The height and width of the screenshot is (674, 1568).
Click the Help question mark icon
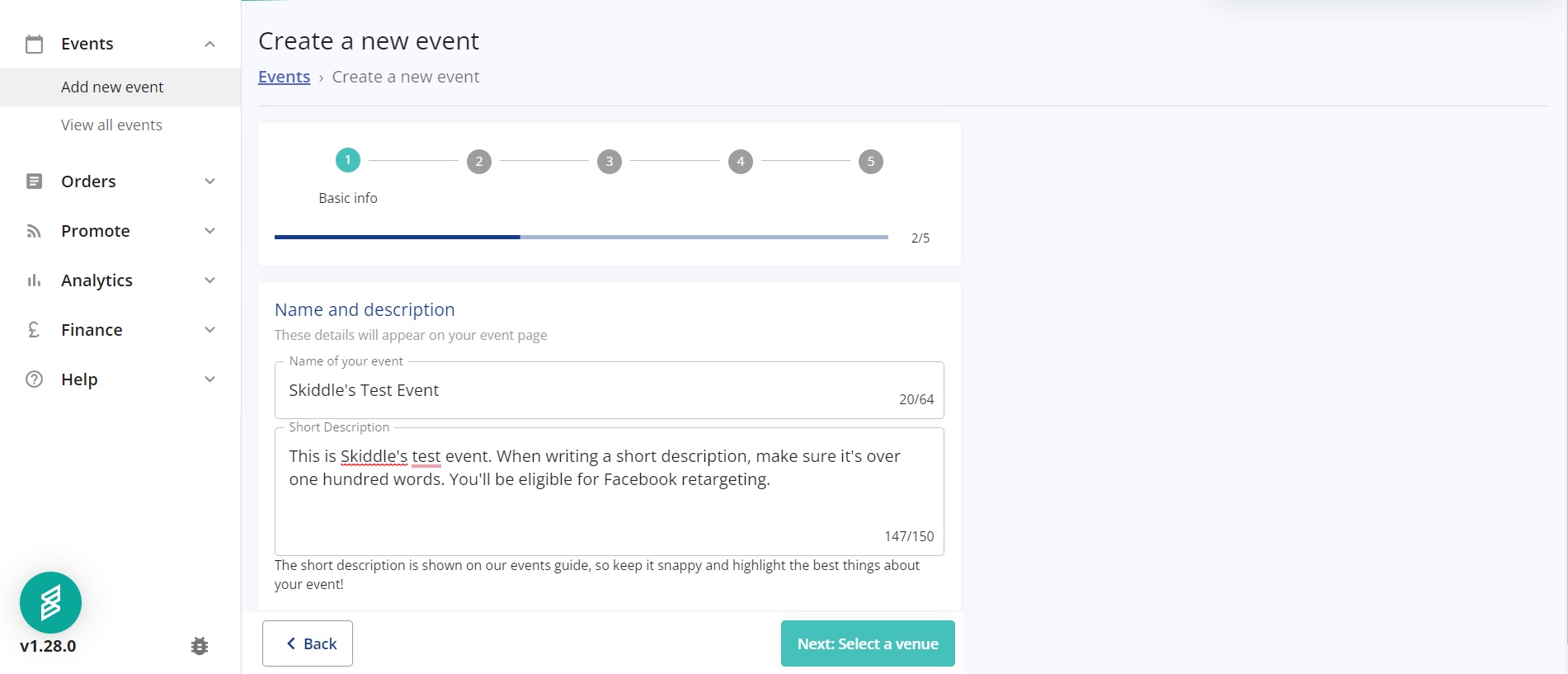(x=34, y=379)
